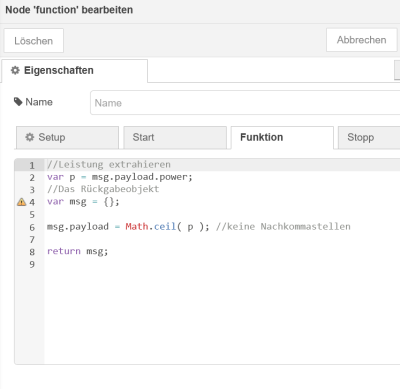Open the Setup tab
Screen dimensions: 400x389
pos(67,137)
